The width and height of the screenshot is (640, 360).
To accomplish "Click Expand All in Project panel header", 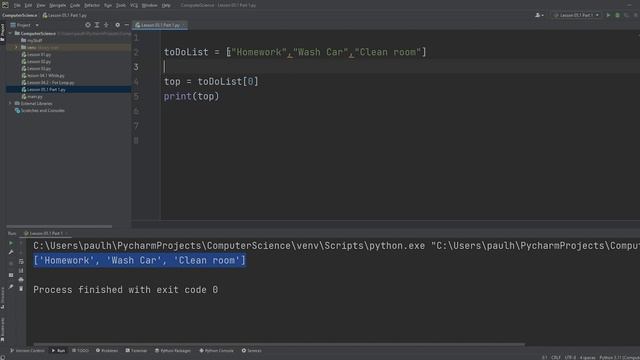I will tap(97, 25).
